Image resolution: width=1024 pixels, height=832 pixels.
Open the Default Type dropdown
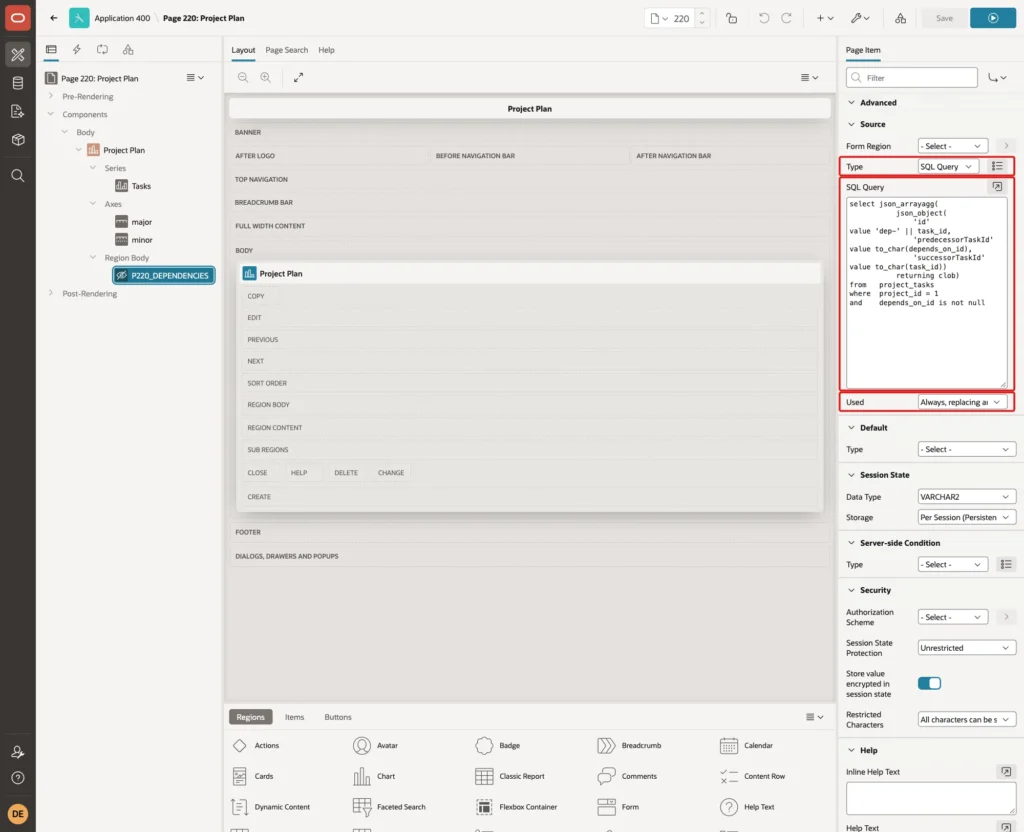click(967, 449)
